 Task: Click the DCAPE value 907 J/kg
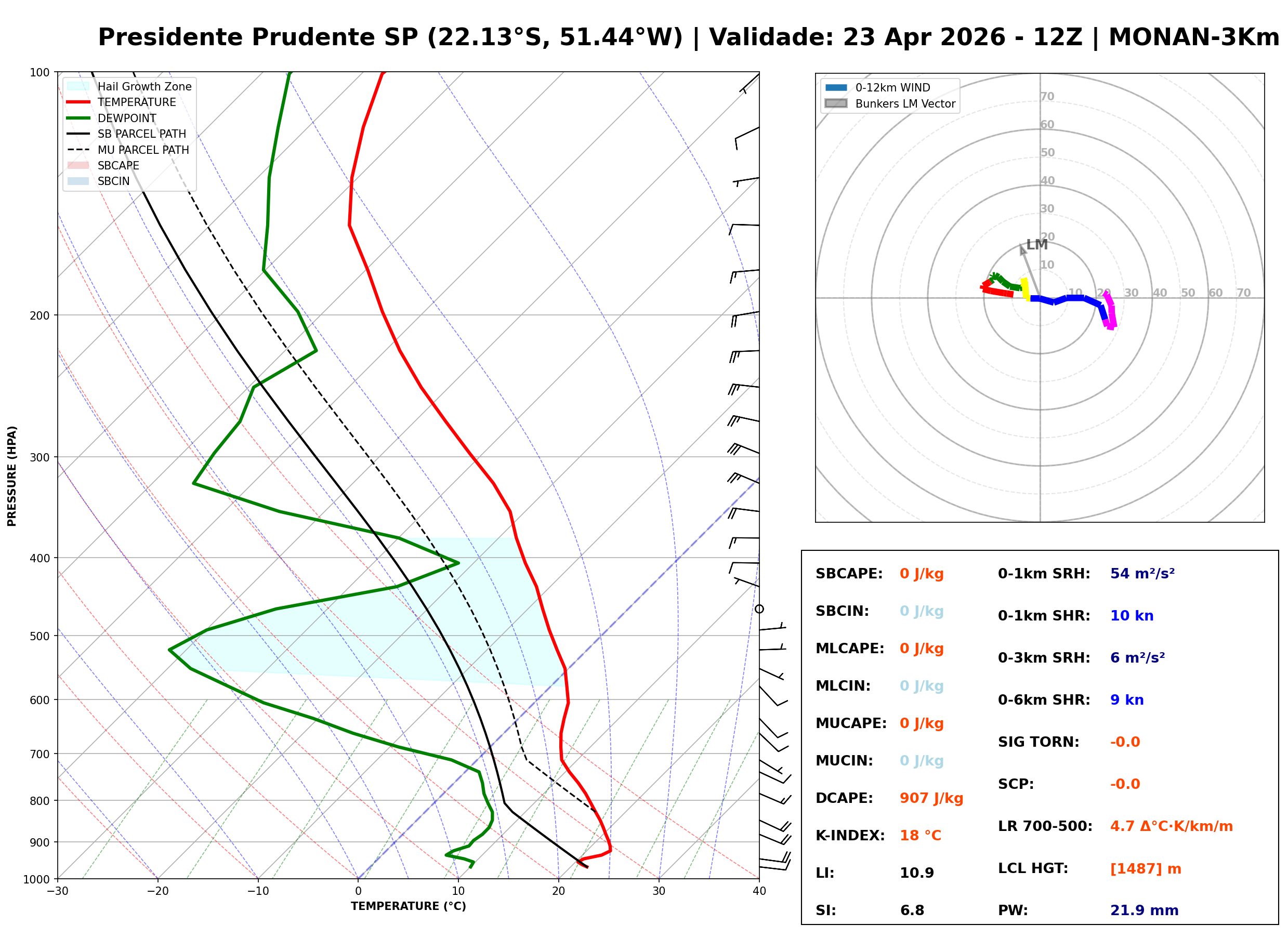[x=932, y=798]
